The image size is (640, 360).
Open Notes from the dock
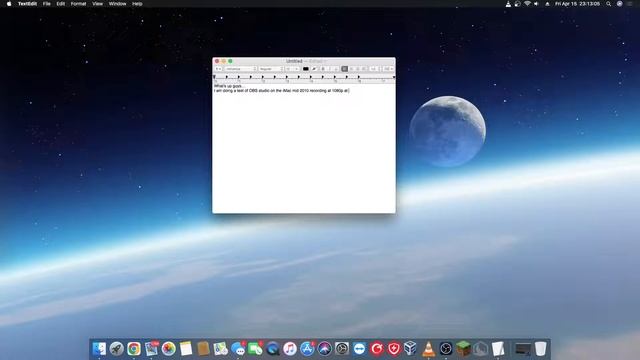pos(186,349)
